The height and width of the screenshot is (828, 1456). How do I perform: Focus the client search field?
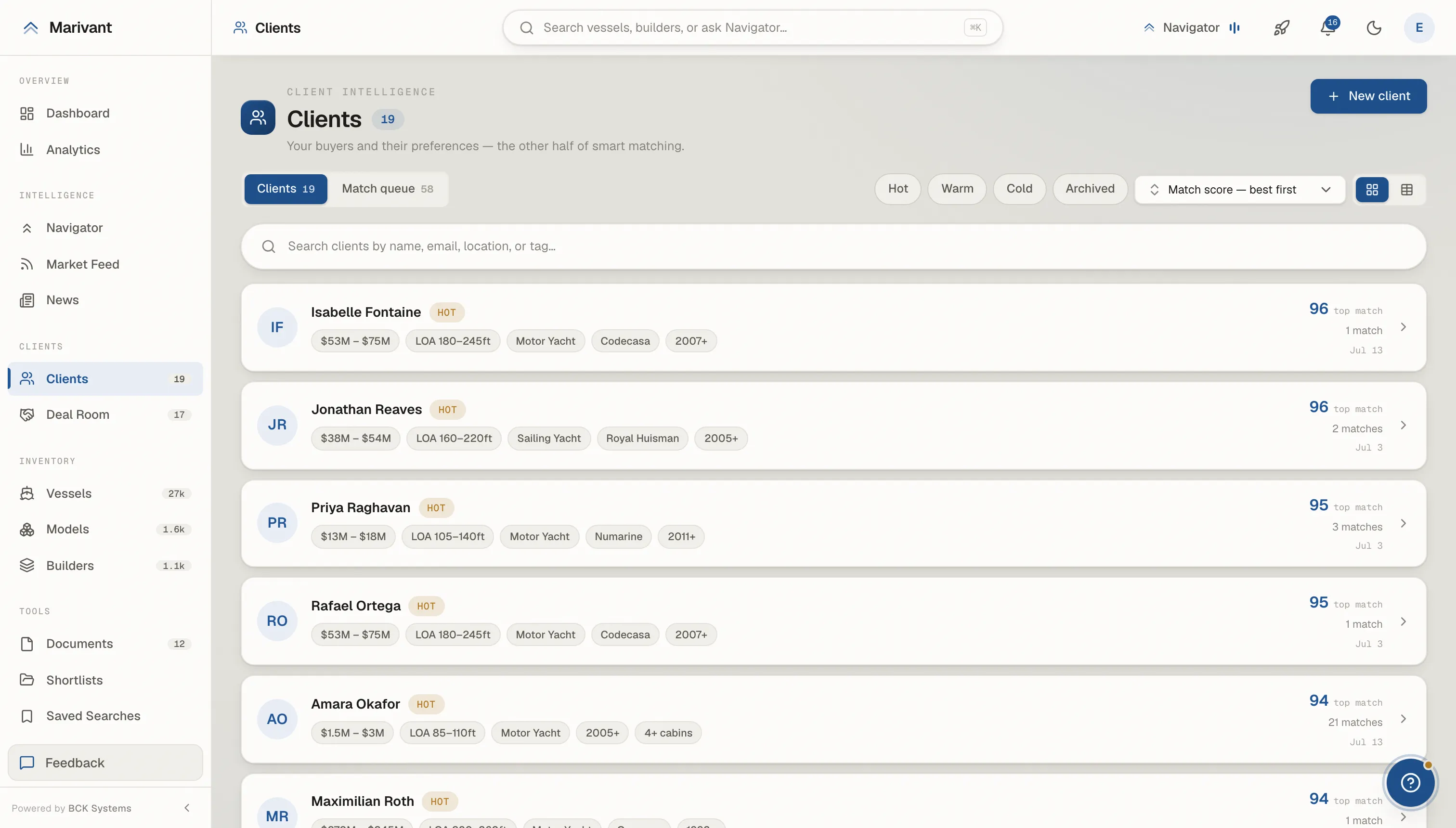[x=834, y=246]
